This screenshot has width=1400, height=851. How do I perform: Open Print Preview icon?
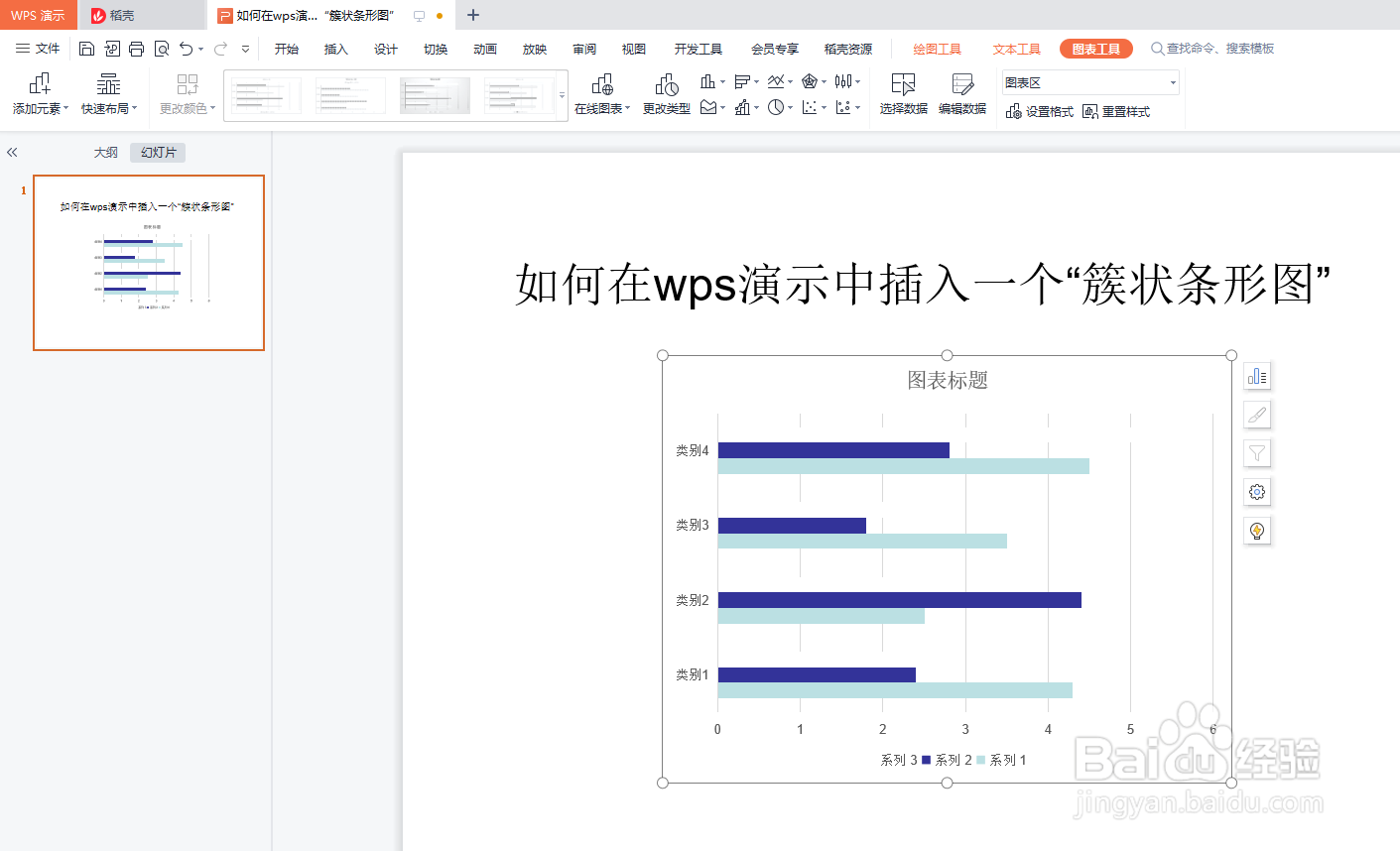tap(162, 49)
